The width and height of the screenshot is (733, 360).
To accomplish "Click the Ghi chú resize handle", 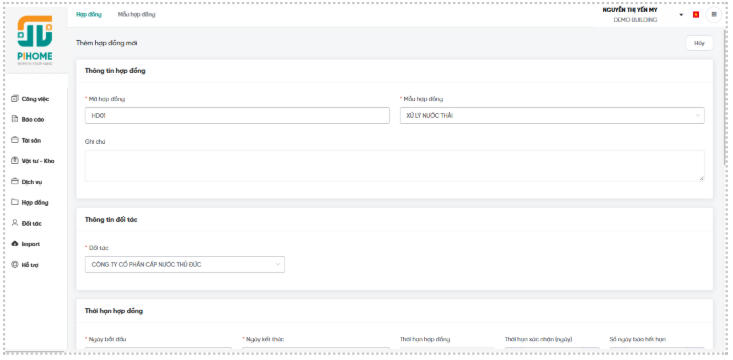I will (702, 179).
